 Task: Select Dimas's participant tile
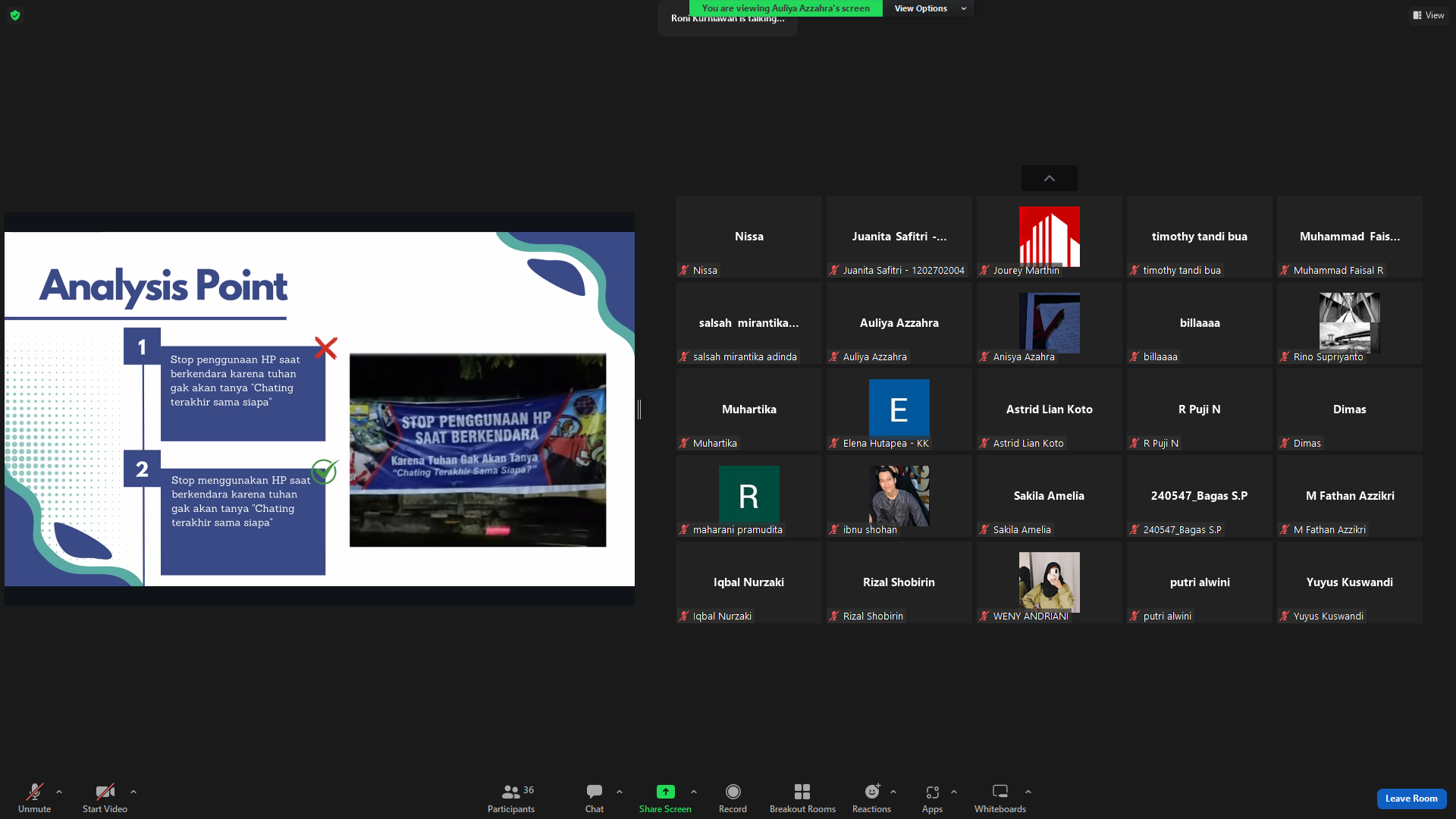click(1350, 409)
